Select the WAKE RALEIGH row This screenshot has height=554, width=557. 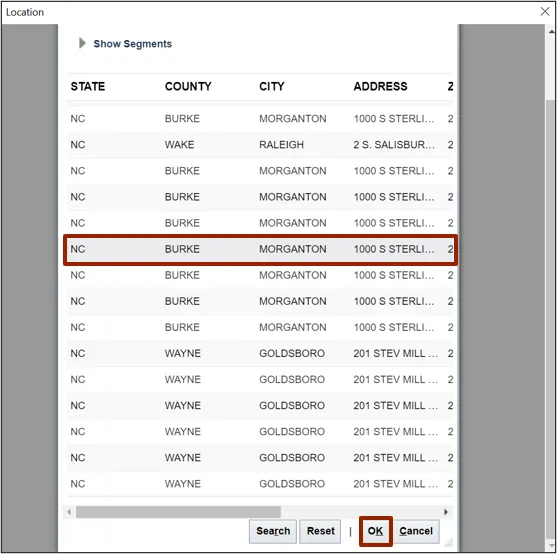[260, 145]
